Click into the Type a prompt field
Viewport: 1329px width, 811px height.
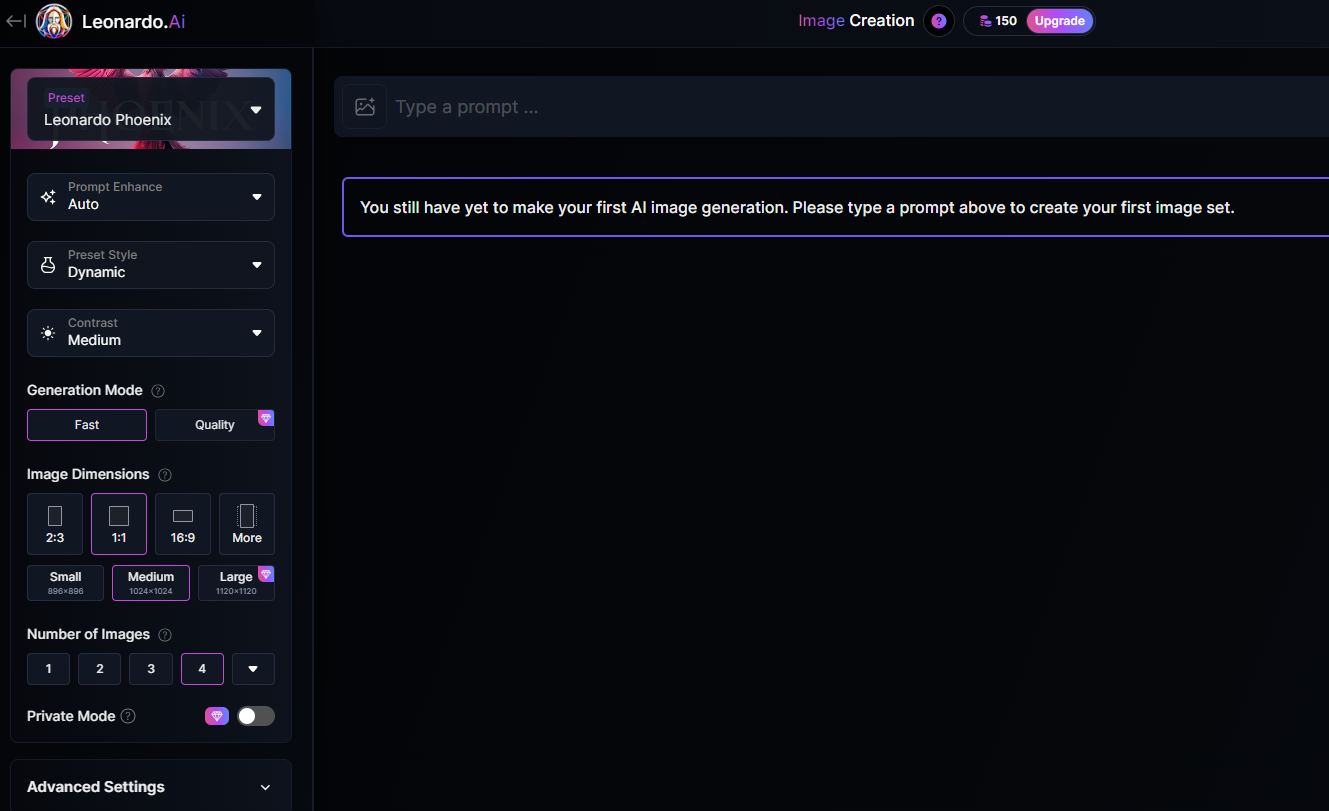click(860, 107)
